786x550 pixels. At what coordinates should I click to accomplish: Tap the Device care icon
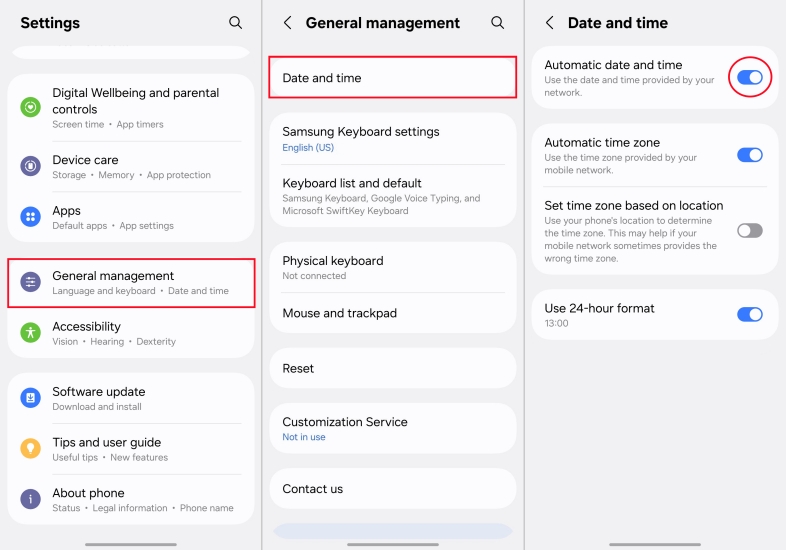click(x=31, y=166)
